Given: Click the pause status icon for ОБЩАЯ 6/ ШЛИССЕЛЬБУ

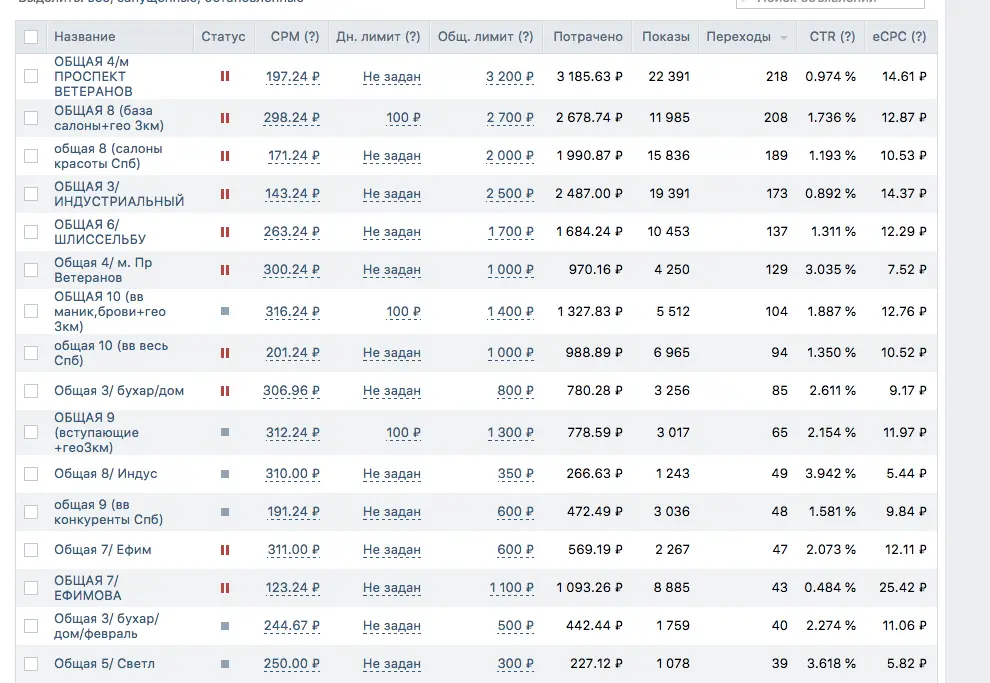Looking at the screenshot, I should click(x=225, y=232).
